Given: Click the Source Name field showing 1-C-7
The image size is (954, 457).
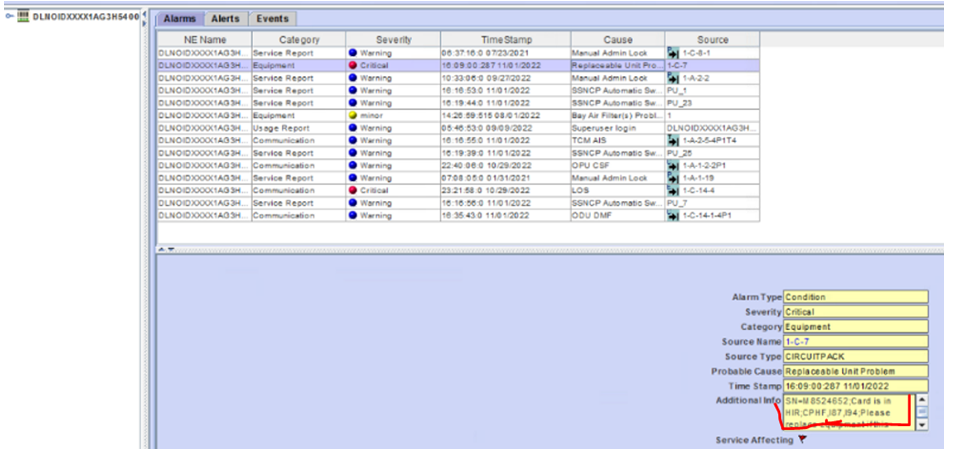Looking at the screenshot, I should click(855, 341).
